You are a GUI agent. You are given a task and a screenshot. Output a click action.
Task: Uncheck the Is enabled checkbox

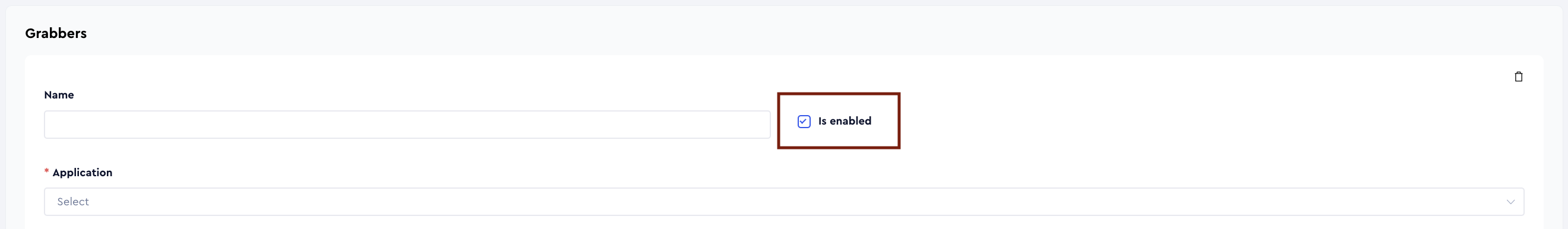pos(804,121)
